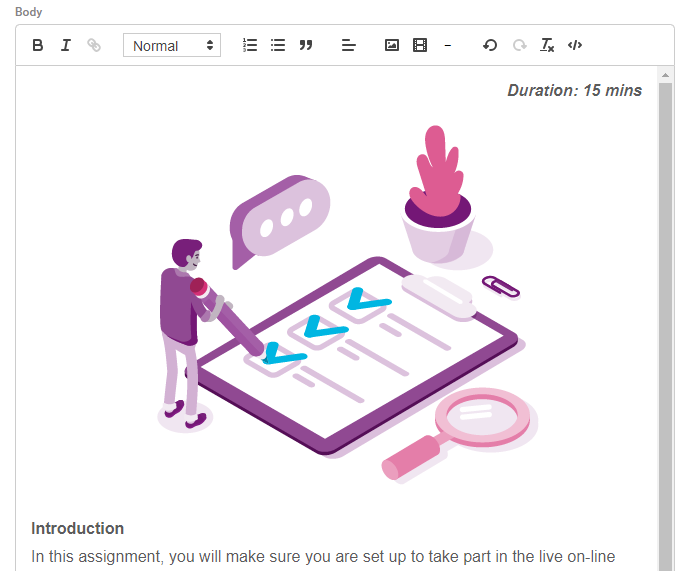The image size is (682, 571).
Task: Apply blockquote formatting
Action: coord(306,45)
